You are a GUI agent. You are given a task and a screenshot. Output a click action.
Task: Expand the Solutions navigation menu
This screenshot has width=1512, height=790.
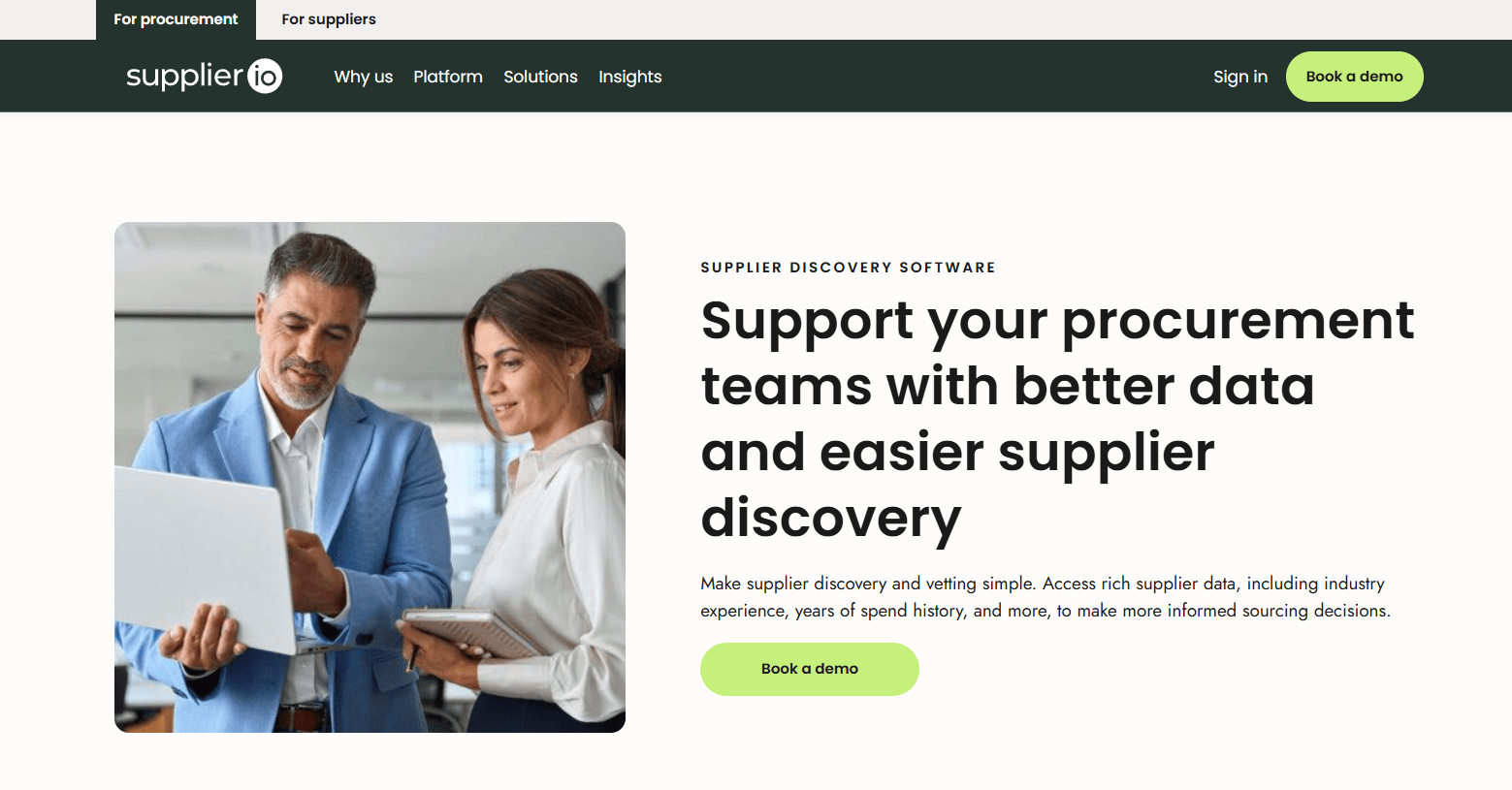[x=540, y=77]
